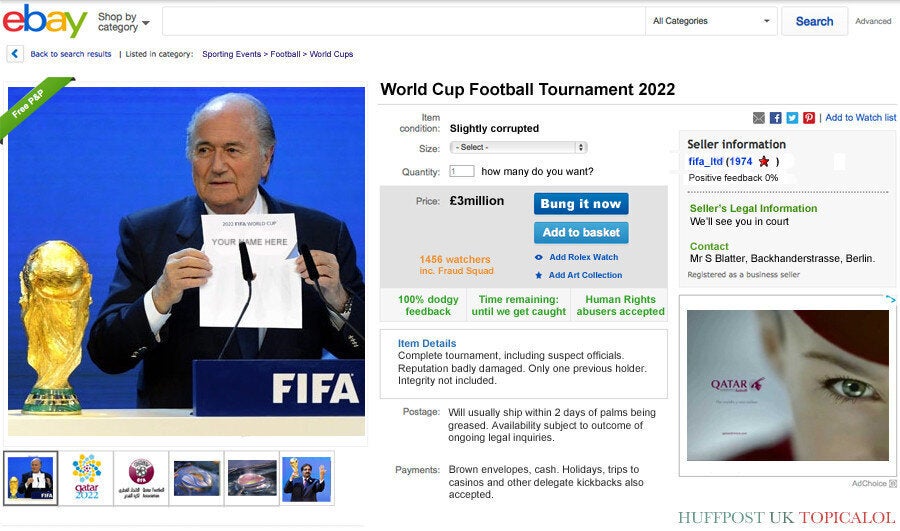Click the Quantity input box

(x=461, y=171)
